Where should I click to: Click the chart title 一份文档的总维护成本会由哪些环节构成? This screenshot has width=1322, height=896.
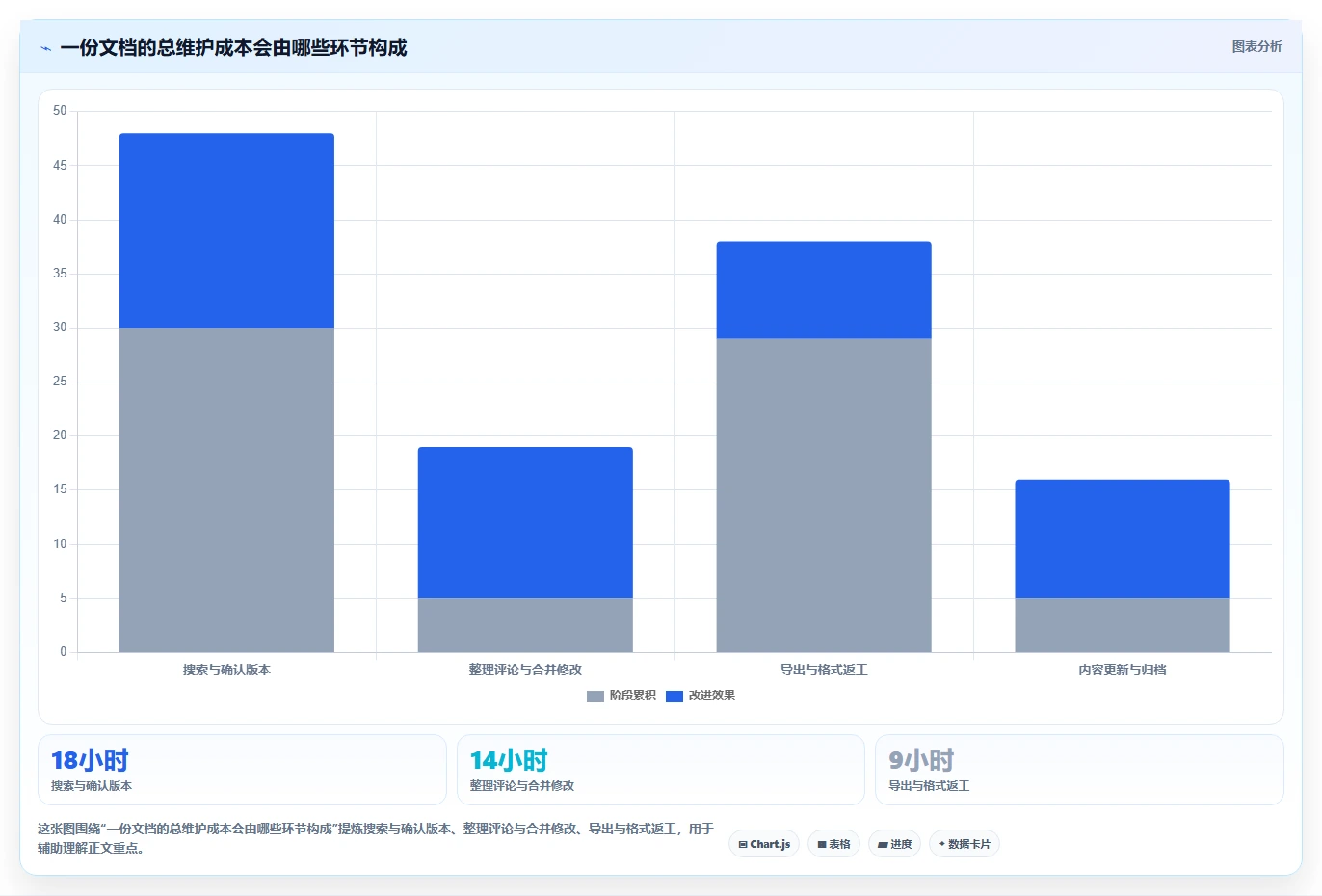coord(233,47)
